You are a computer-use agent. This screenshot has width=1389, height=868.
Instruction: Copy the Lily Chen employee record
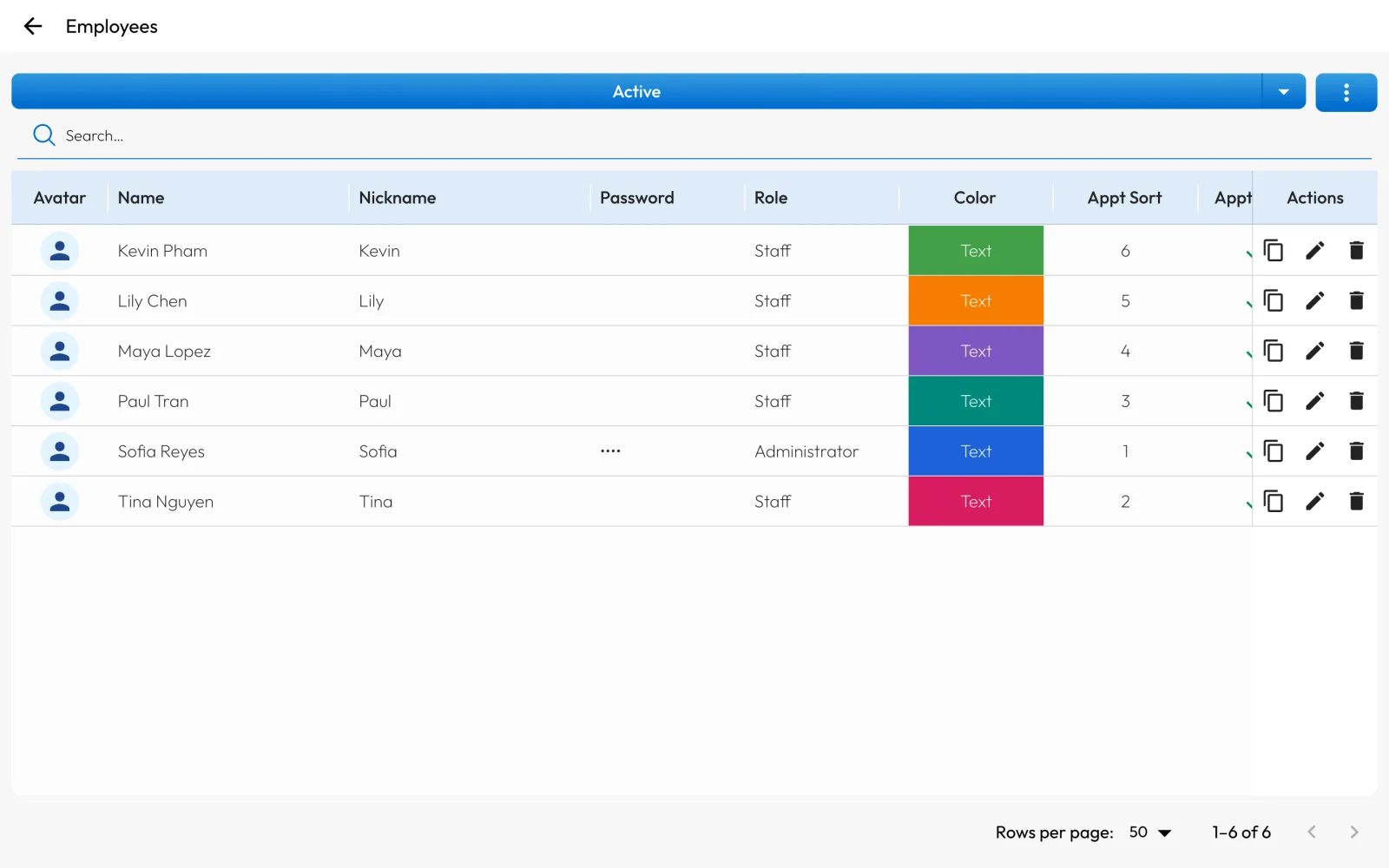coord(1274,301)
